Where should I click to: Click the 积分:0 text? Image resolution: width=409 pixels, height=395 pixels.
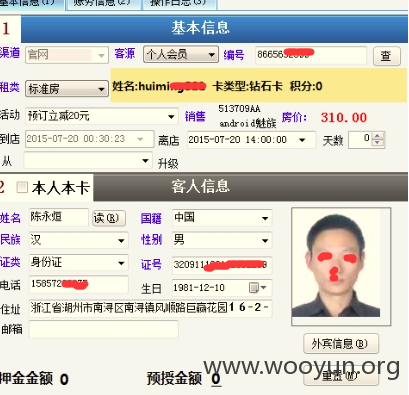pos(306,86)
